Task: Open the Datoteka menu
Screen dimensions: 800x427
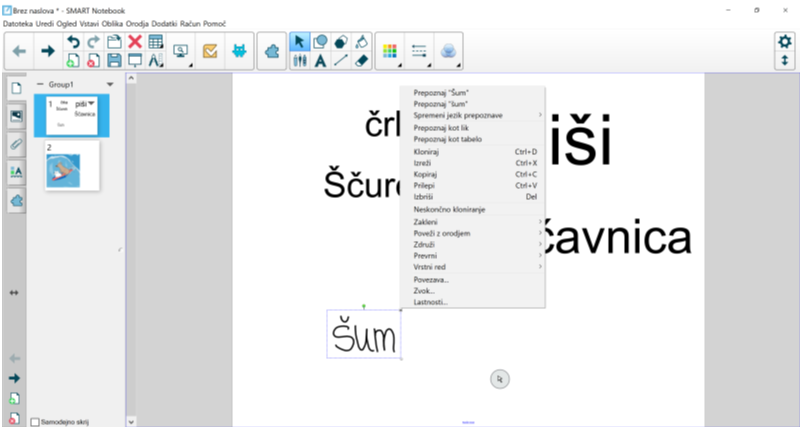Action: (x=18, y=22)
